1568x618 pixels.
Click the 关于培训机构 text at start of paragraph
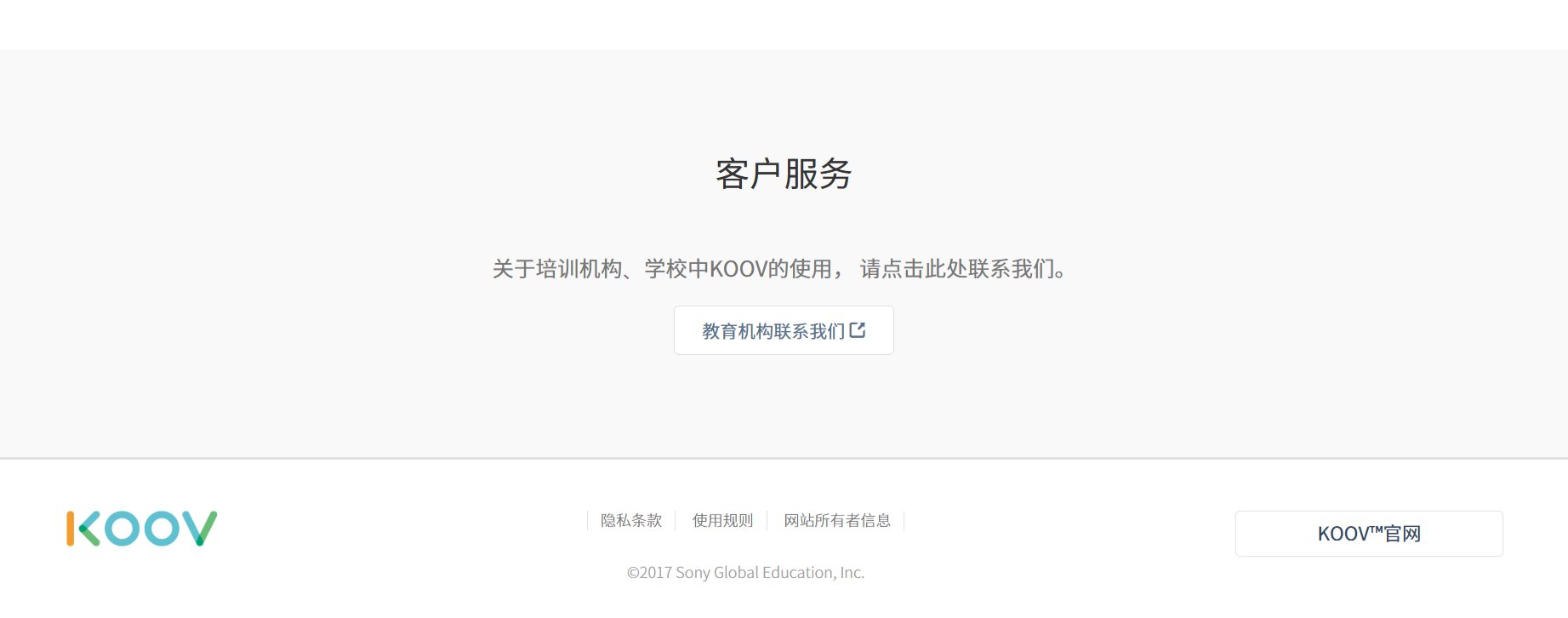(556, 269)
